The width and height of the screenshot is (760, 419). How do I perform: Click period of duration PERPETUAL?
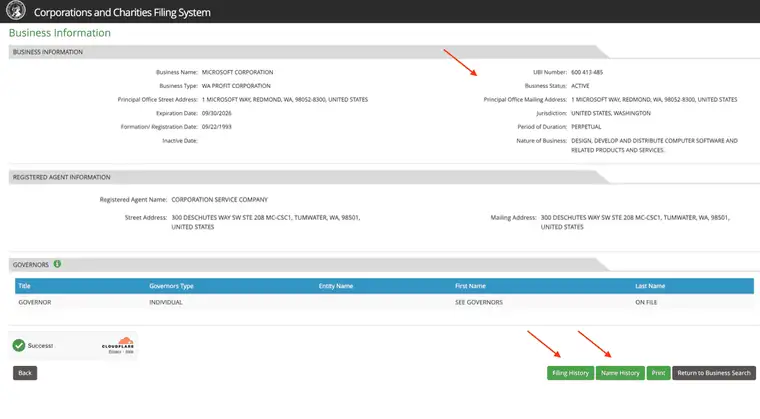[x=586, y=127]
